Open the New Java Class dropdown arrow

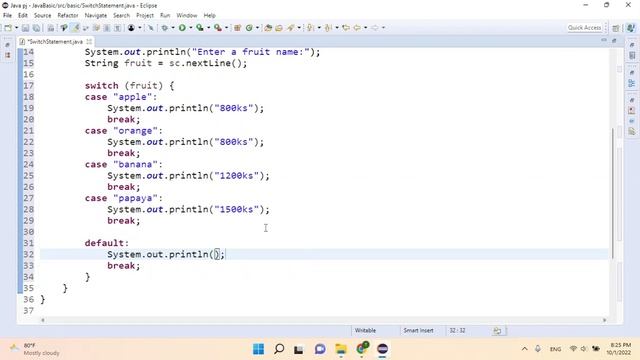[x=257, y=28]
